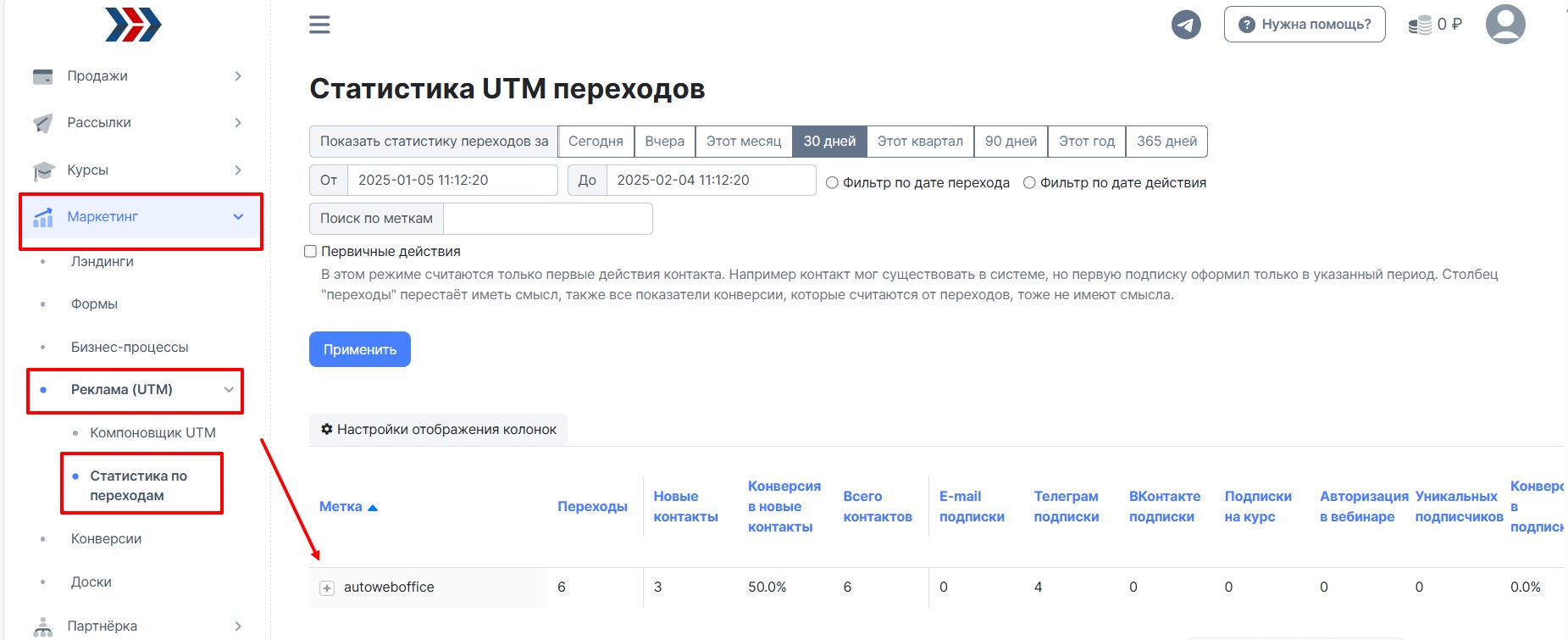Select Фильтр по дате действия radio
1568x640 pixels.
(x=1029, y=183)
